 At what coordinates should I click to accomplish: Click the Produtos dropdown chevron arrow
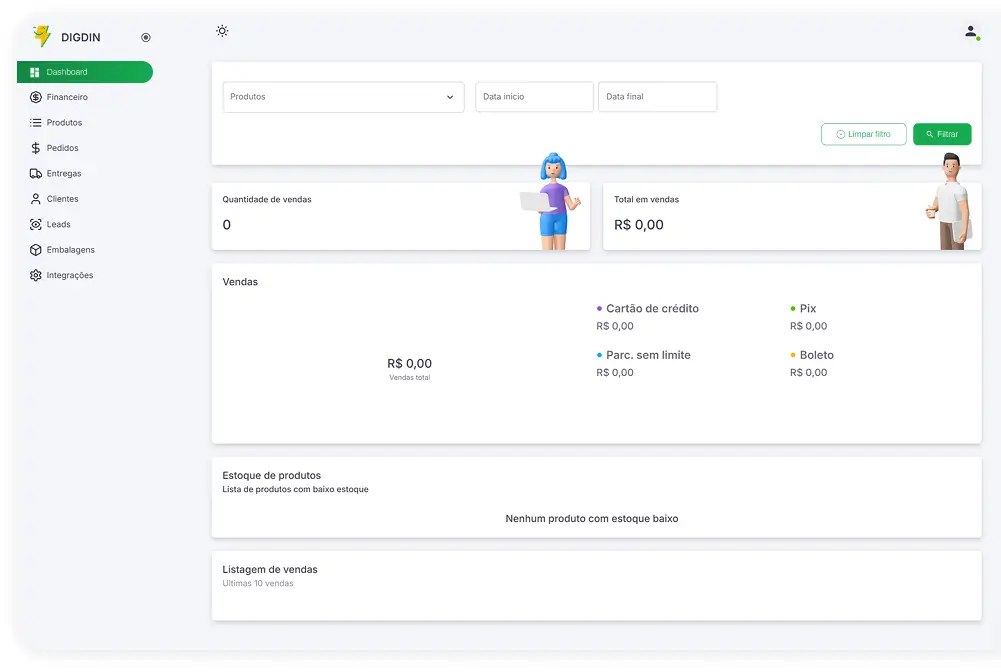(450, 97)
